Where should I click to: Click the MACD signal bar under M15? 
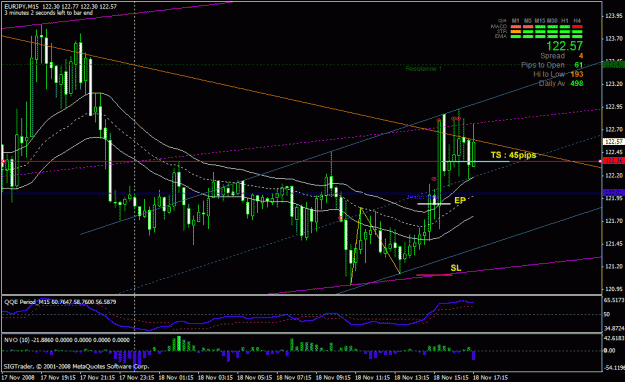point(540,27)
